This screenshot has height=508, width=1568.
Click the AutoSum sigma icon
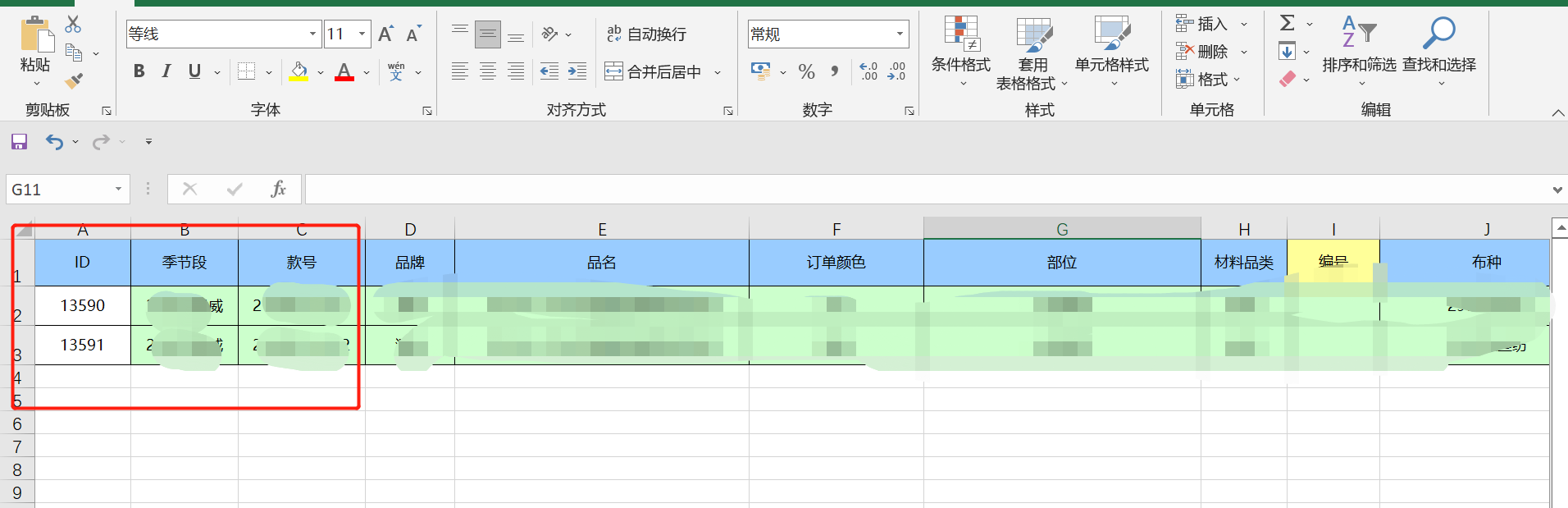1288,23
